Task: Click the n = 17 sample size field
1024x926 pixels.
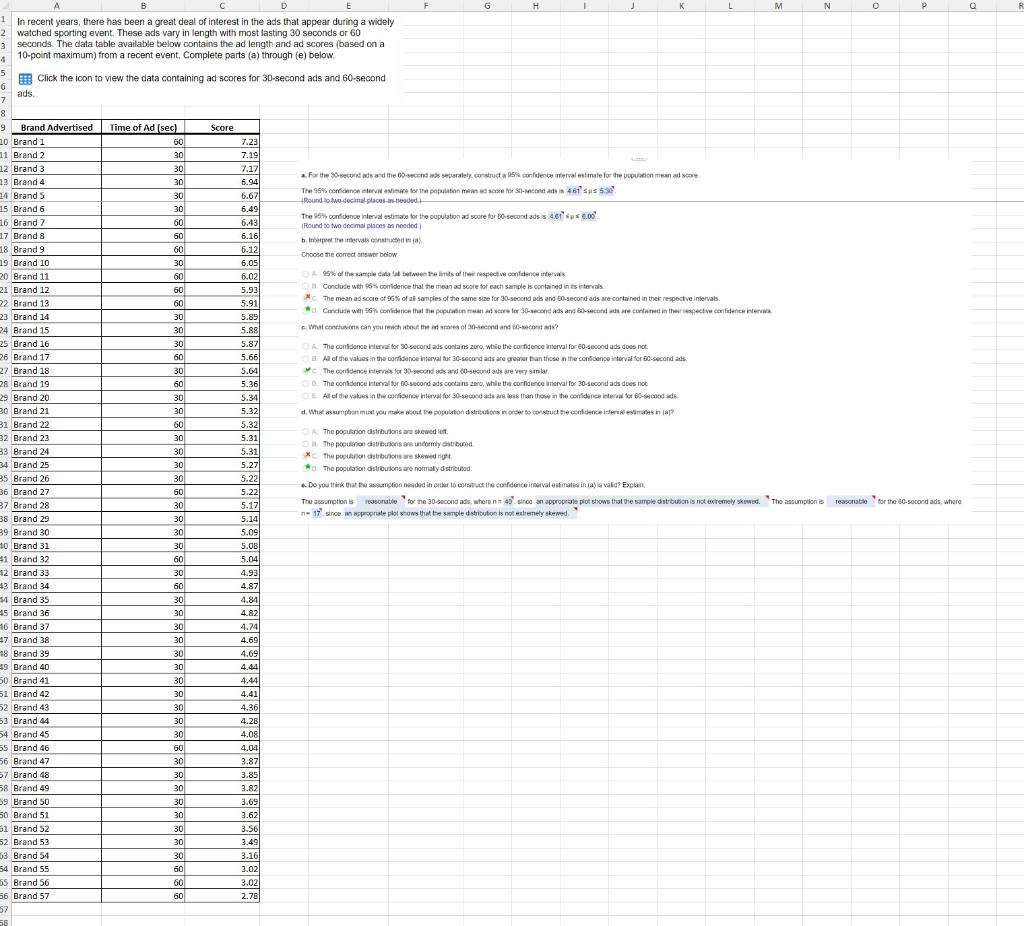Action: [316, 513]
